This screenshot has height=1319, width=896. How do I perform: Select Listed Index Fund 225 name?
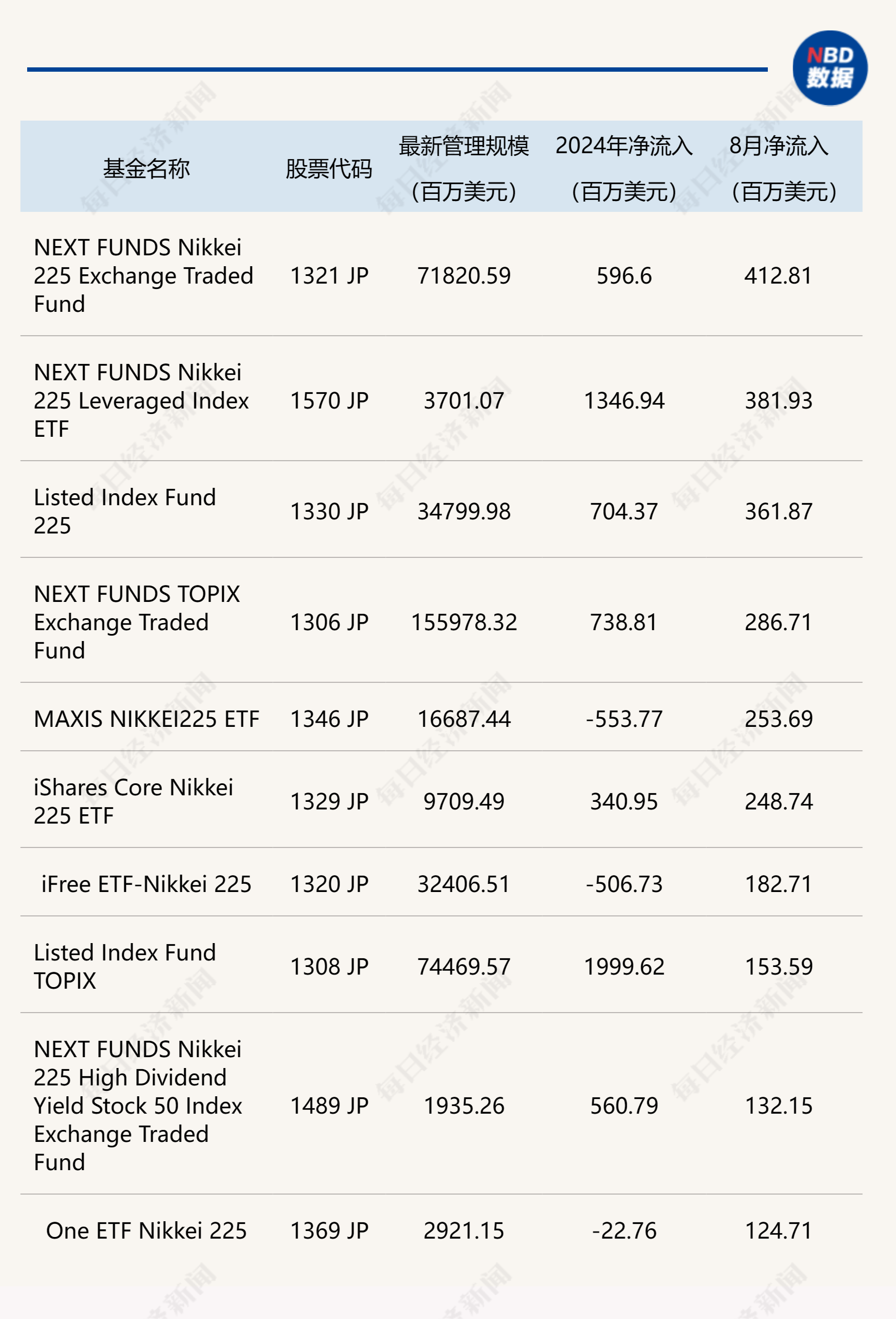125,511
